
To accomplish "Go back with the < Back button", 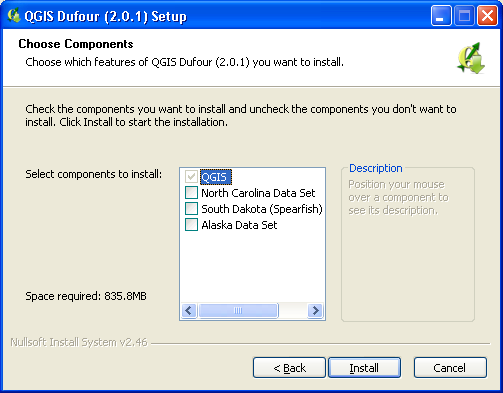I will 289,368.
